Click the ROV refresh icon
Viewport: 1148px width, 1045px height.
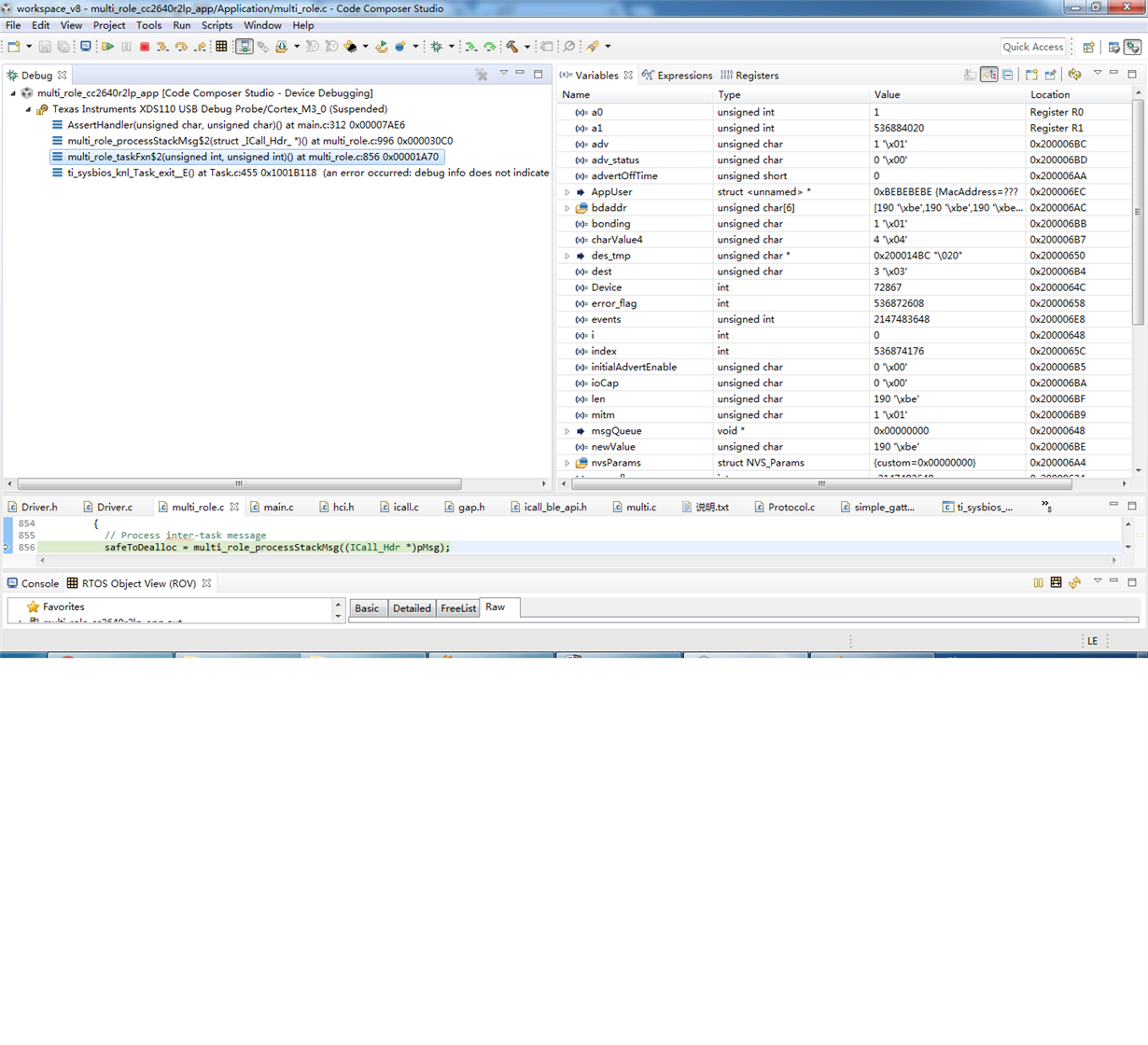click(1074, 582)
